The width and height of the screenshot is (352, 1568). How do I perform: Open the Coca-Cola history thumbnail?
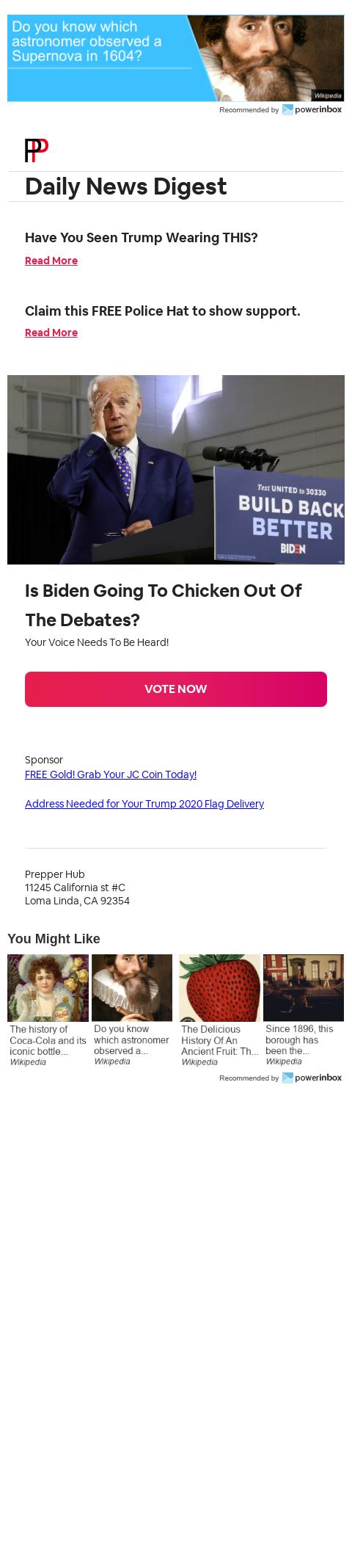(x=48, y=988)
